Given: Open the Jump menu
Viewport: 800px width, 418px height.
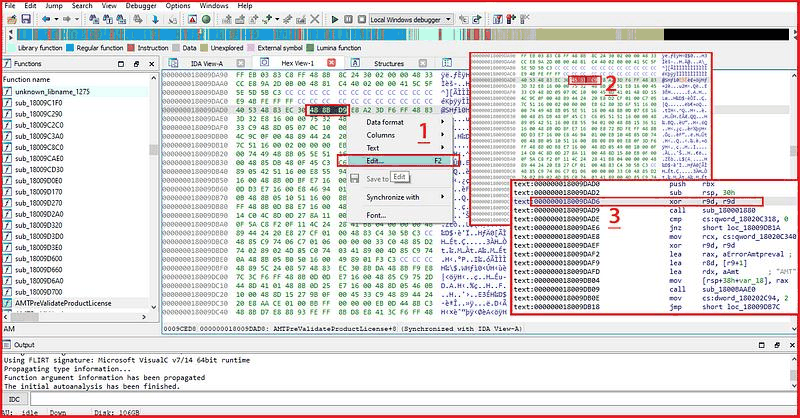Looking at the screenshot, I should pyautogui.click(x=54, y=6).
